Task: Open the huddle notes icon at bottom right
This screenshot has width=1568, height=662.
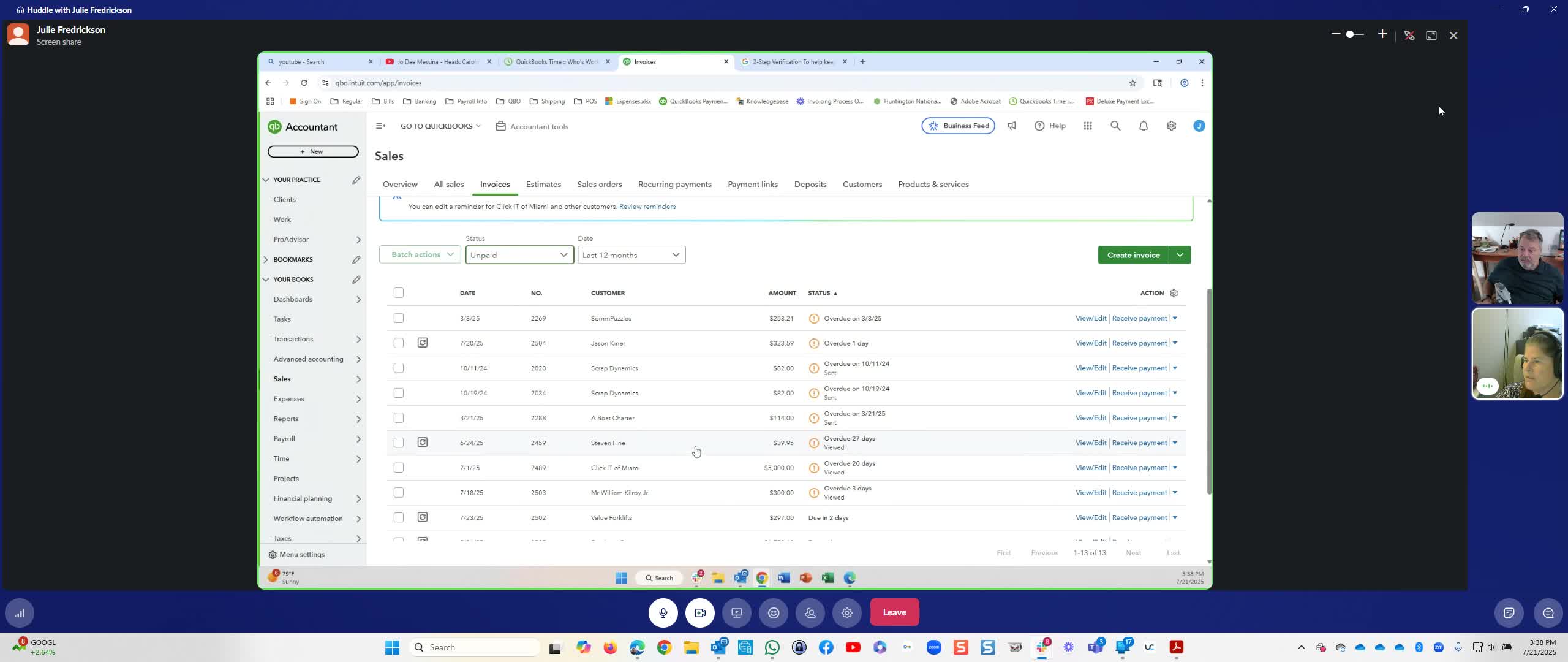Action: point(1509,613)
